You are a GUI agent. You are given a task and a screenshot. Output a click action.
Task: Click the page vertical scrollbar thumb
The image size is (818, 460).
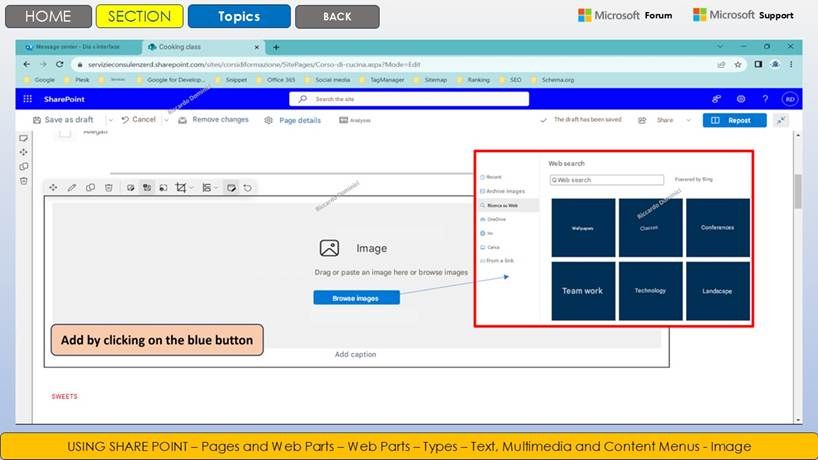798,191
